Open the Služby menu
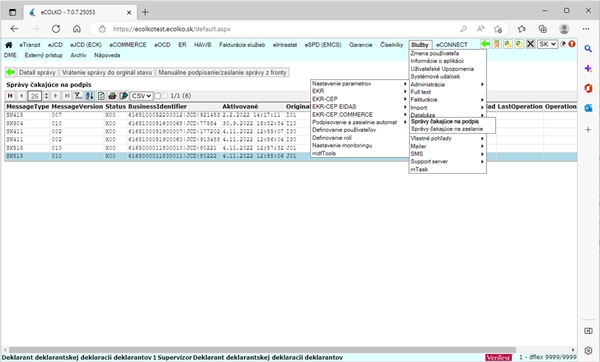 420,45
